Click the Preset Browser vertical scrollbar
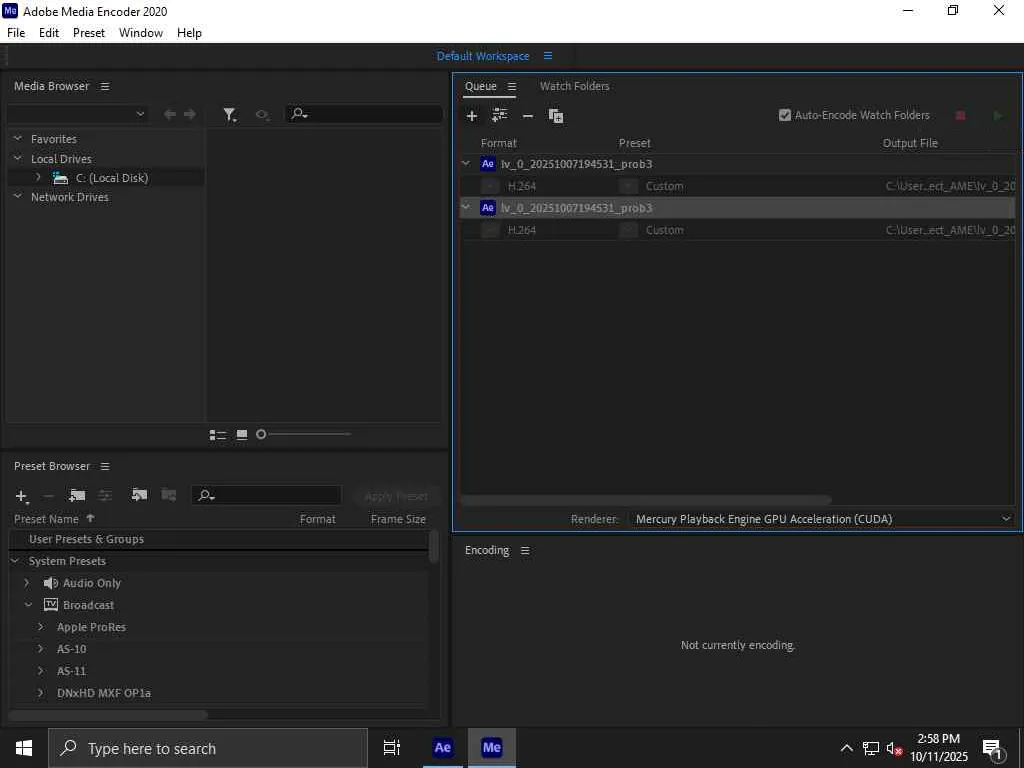The width and height of the screenshot is (1024, 768). [434, 547]
